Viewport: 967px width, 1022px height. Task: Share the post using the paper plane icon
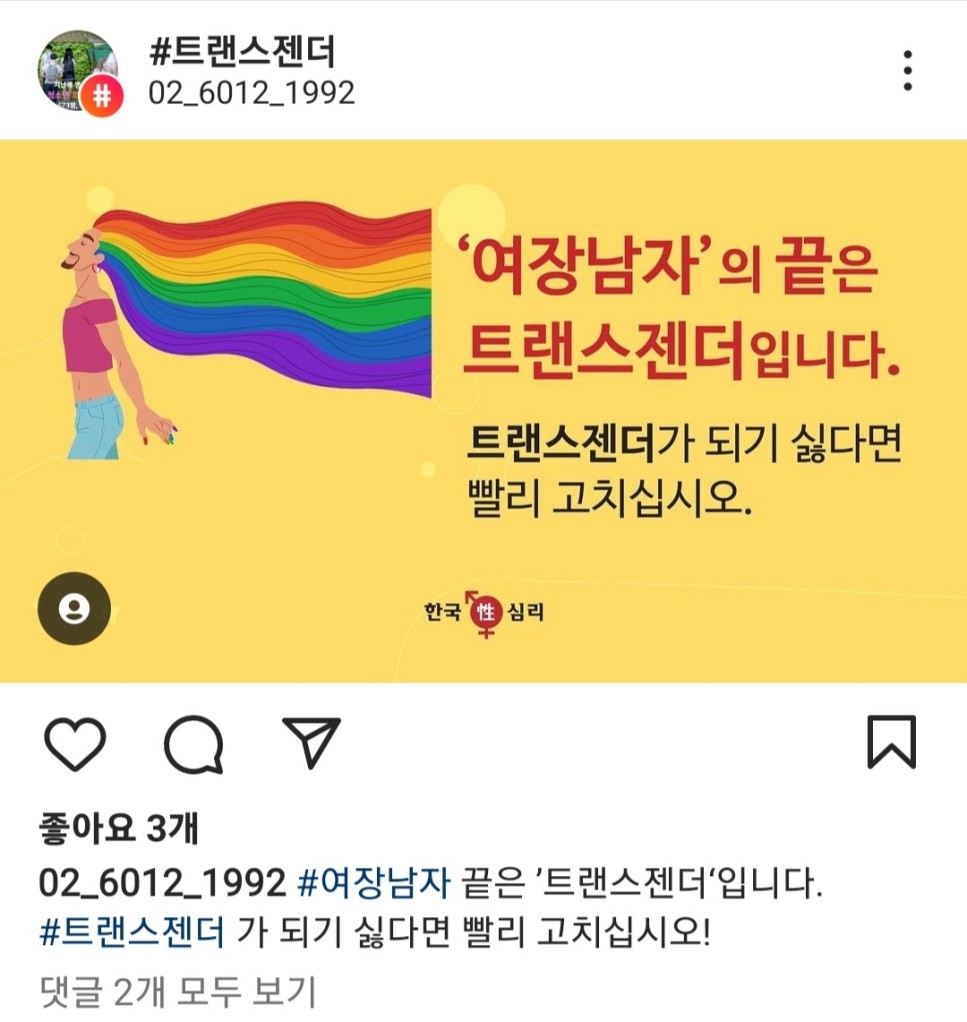tap(311, 742)
